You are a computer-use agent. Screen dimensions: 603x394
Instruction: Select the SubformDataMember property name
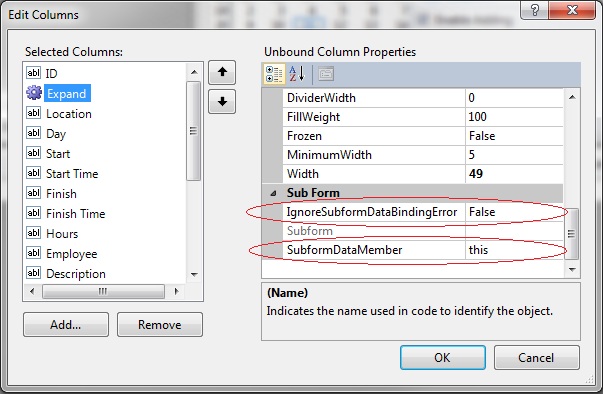click(345, 250)
